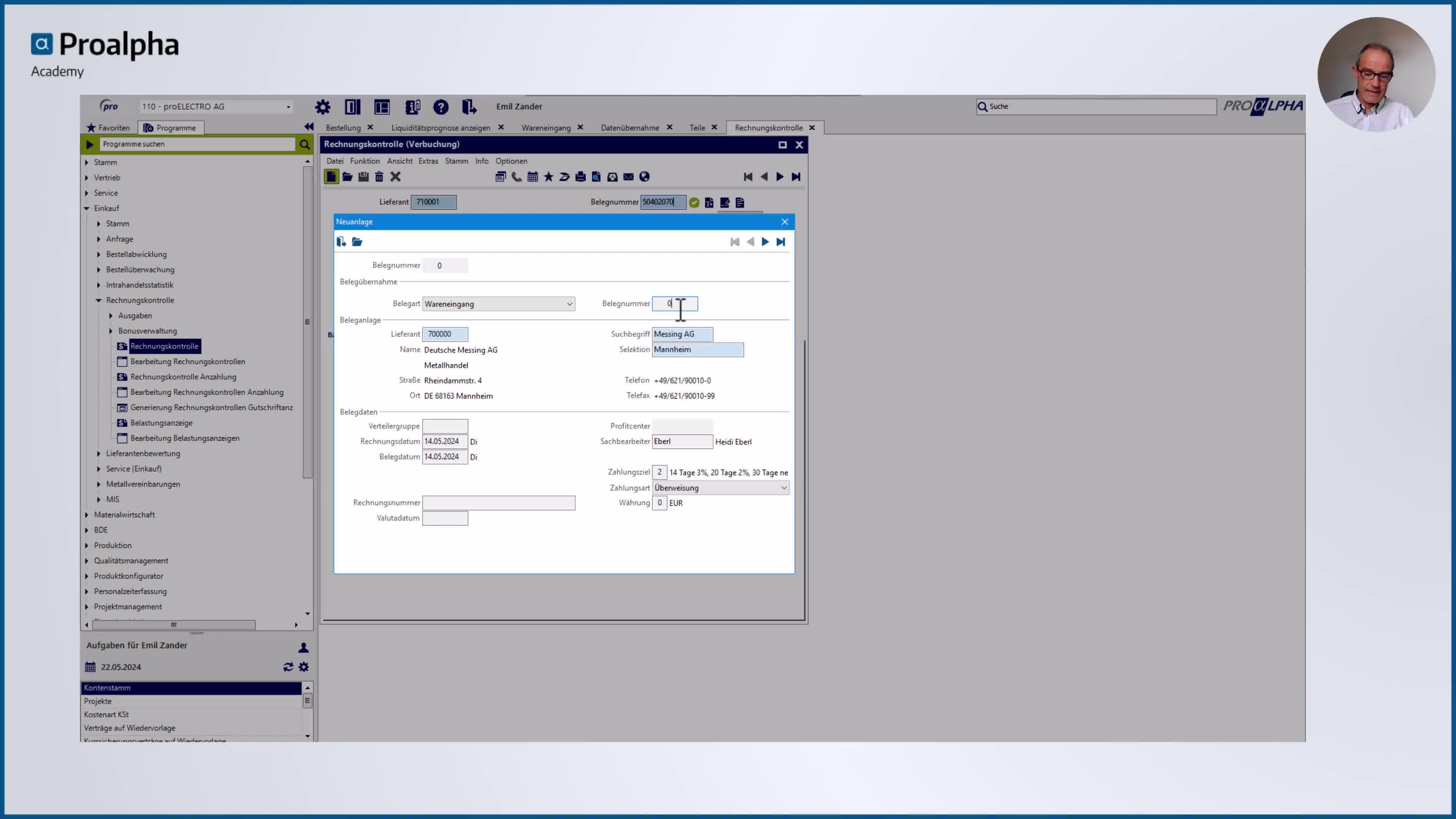Click the calendar icon beside 22.05.2024
The image size is (1456, 819).
pyautogui.click(x=91, y=667)
